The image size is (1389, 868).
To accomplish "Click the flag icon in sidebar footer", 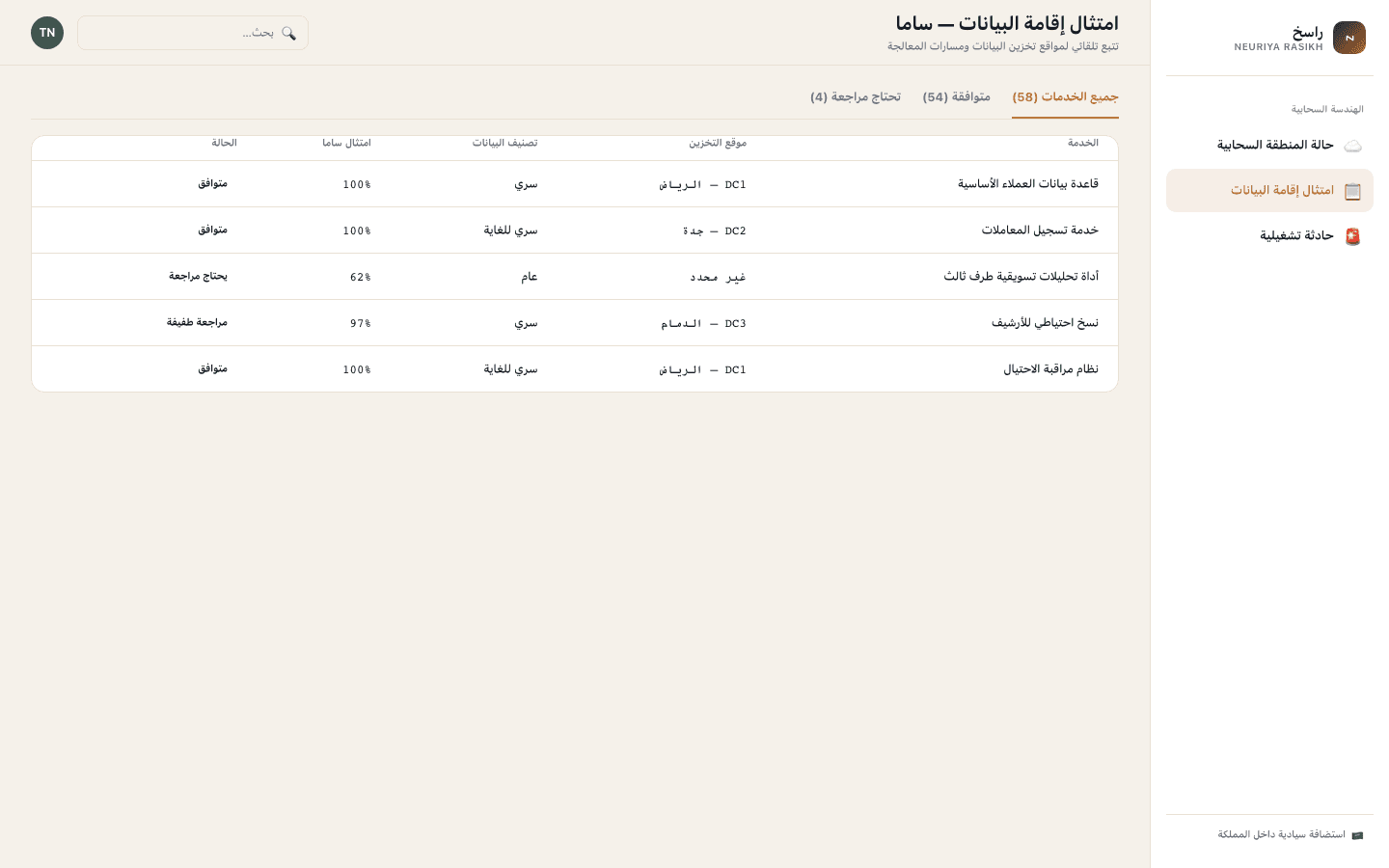I will click(x=1357, y=835).
